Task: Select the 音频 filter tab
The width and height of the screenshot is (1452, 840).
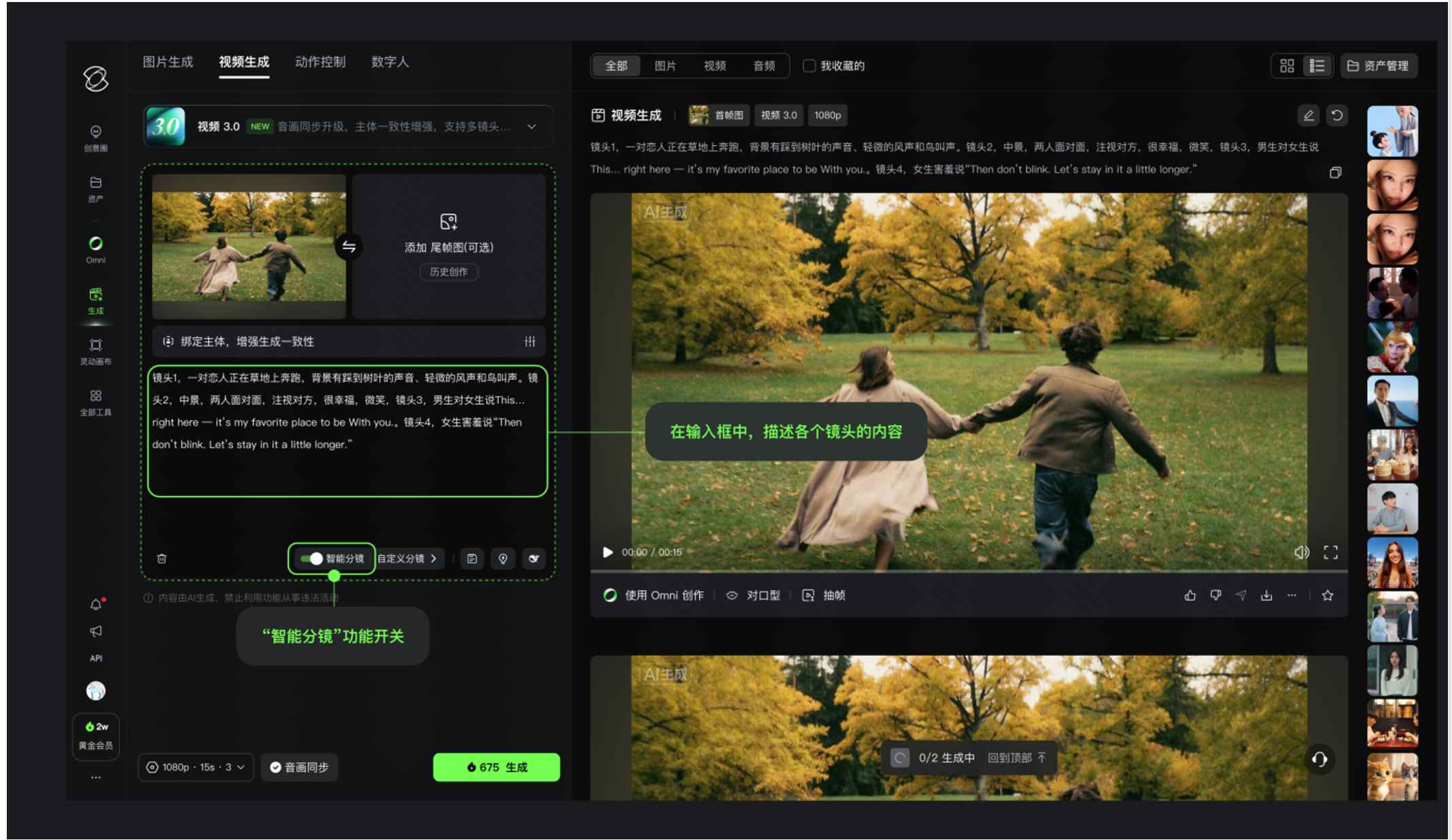Action: tap(764, 66)
